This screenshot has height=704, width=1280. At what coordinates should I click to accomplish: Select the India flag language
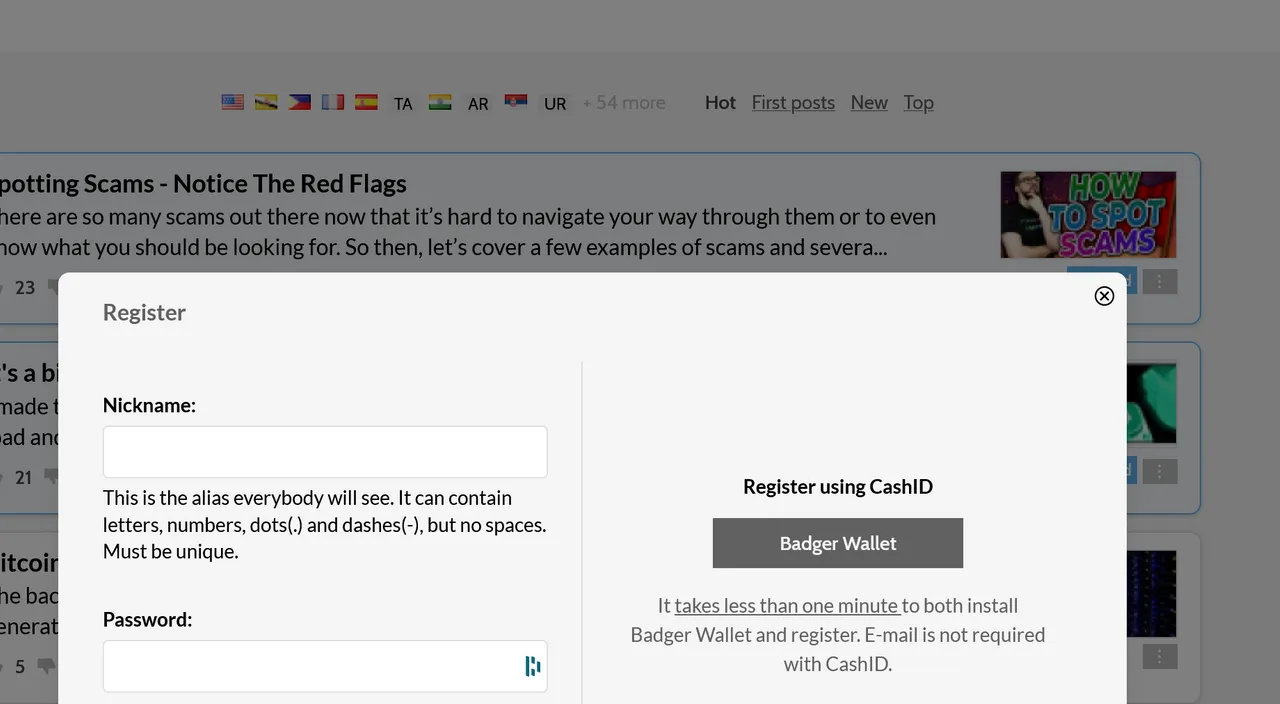click(x=440, y=102)
